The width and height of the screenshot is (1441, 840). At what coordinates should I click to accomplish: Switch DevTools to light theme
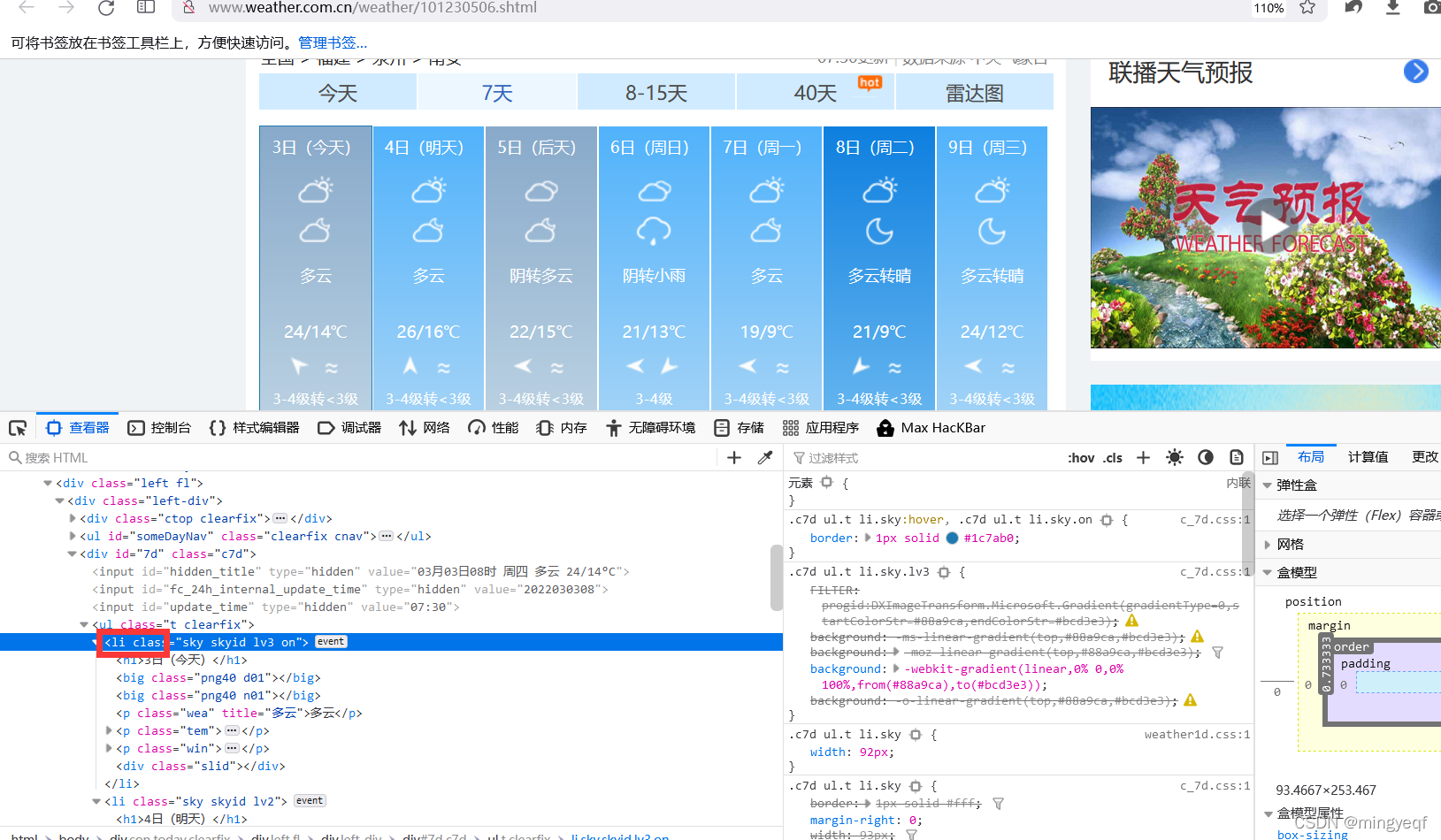click(1175, 457)
